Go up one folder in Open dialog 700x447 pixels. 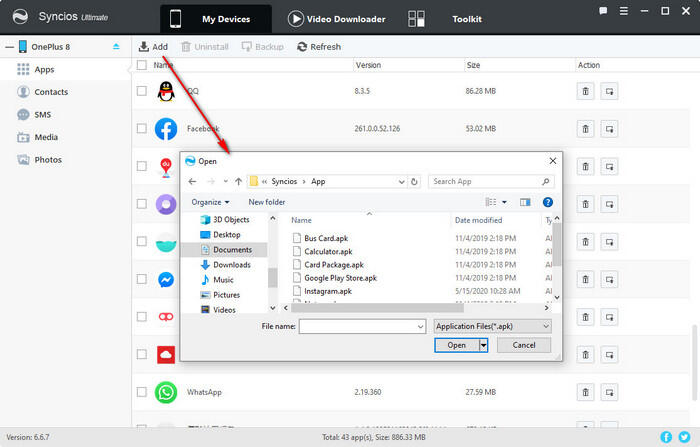pos(238,181)
